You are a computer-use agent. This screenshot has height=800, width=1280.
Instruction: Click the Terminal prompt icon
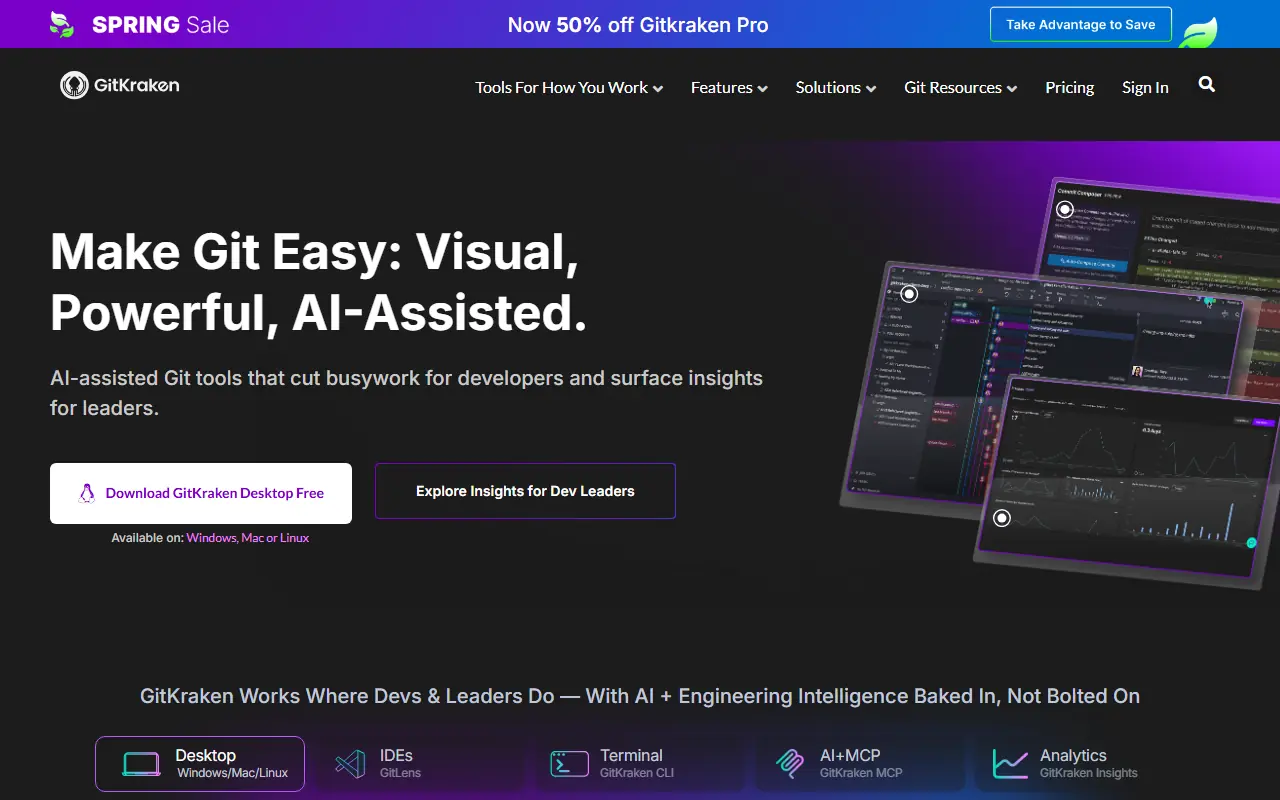pos(569,764)
